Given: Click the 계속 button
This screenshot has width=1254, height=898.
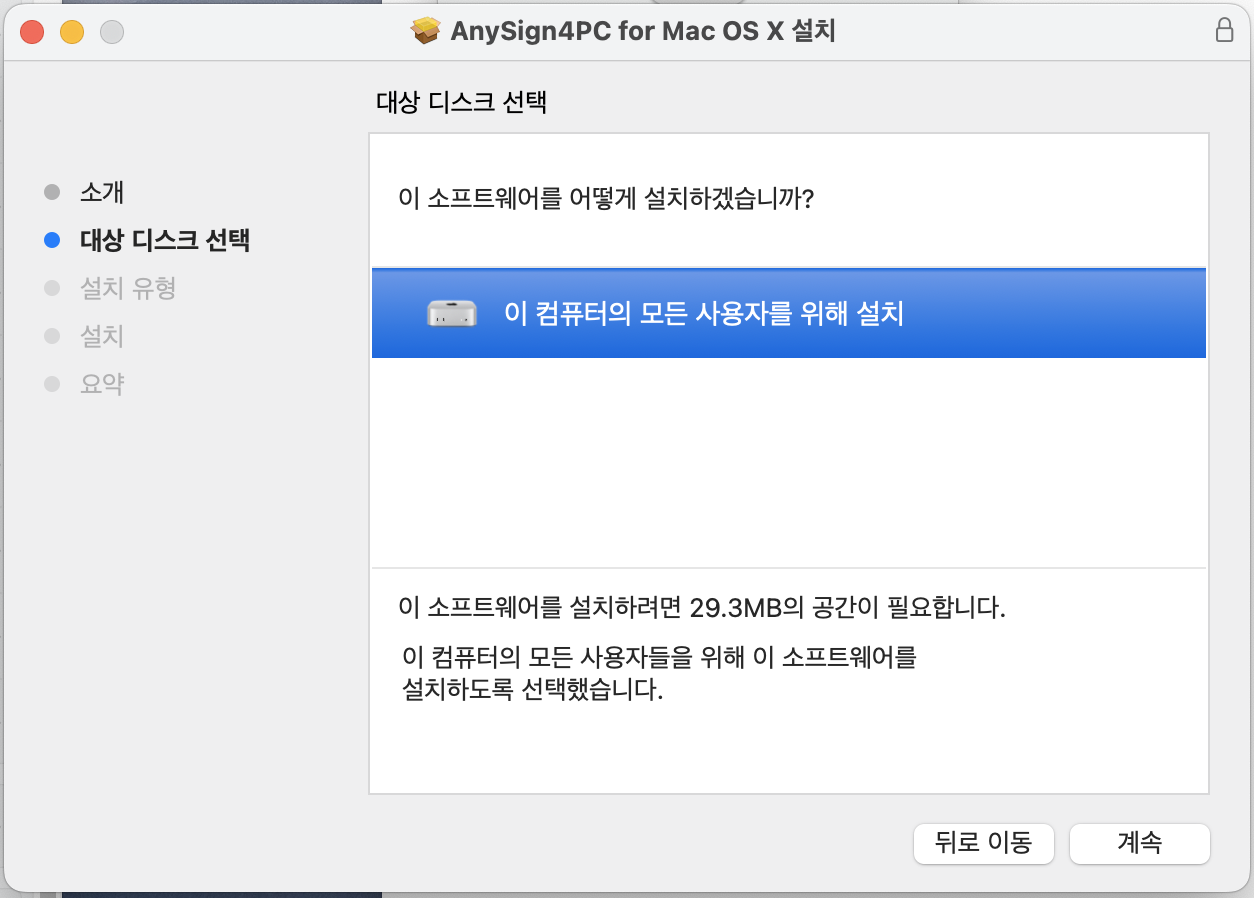Looking at the screenshot, I should click(1139, 843).
